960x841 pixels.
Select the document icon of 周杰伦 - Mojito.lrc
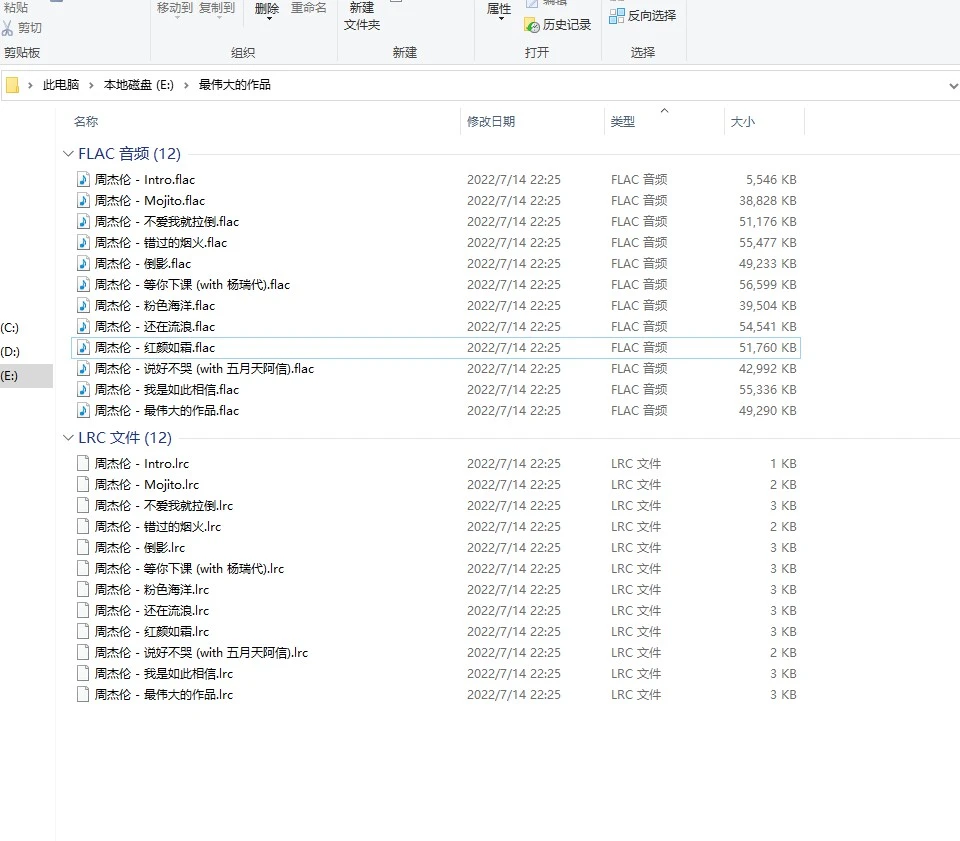click(x=83, y=484)
